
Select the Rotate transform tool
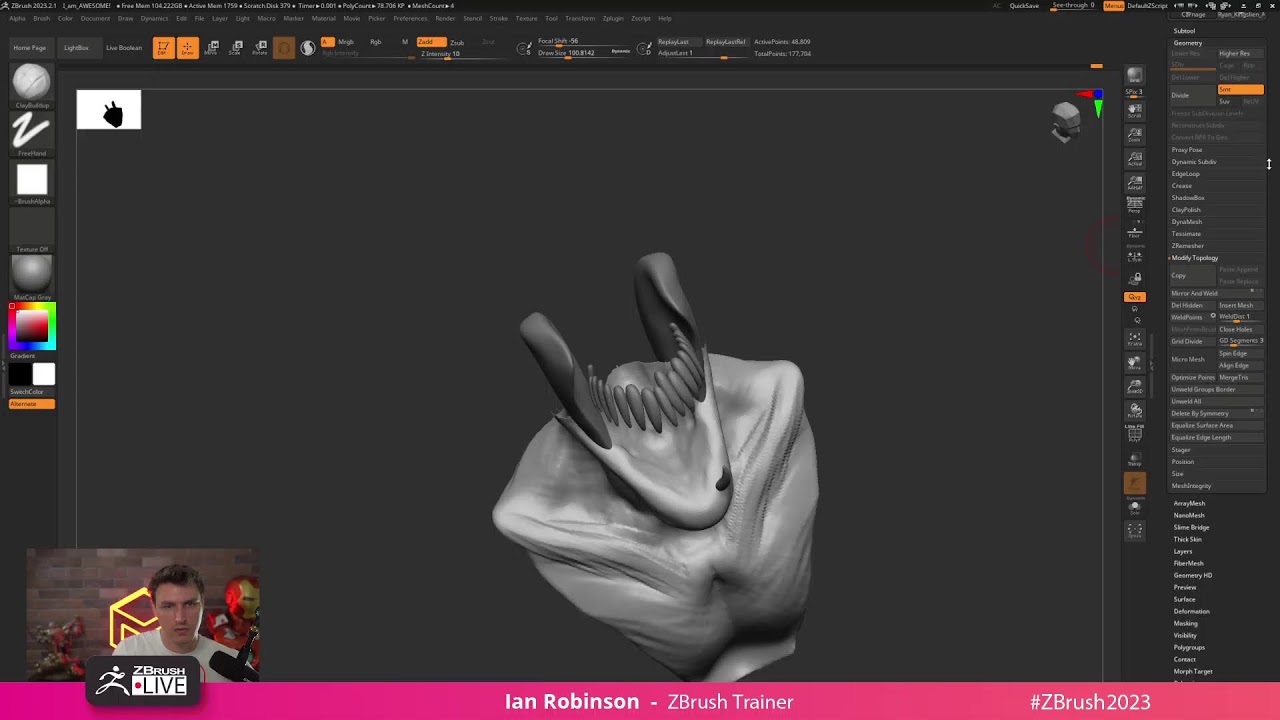click(260, 48)
